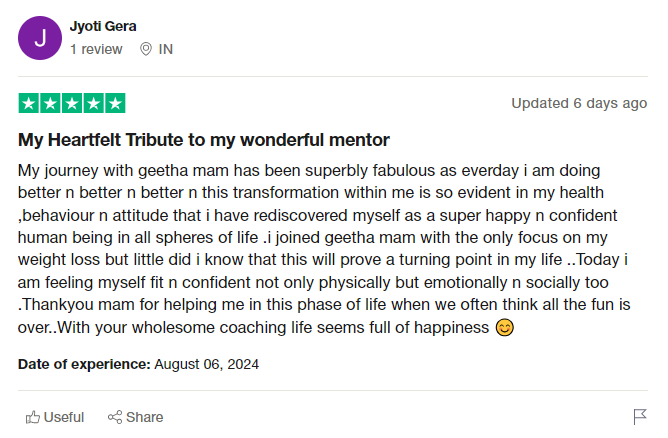The image size is (668, 438).
Task: Mark the review as Useful
Action: click(64, 417)
